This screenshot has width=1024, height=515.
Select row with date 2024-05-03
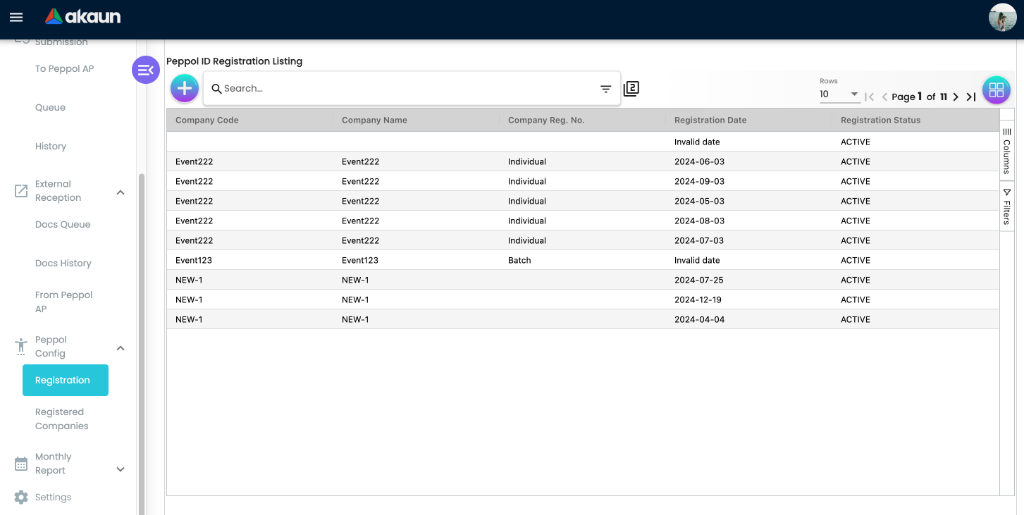coord(583,200)
